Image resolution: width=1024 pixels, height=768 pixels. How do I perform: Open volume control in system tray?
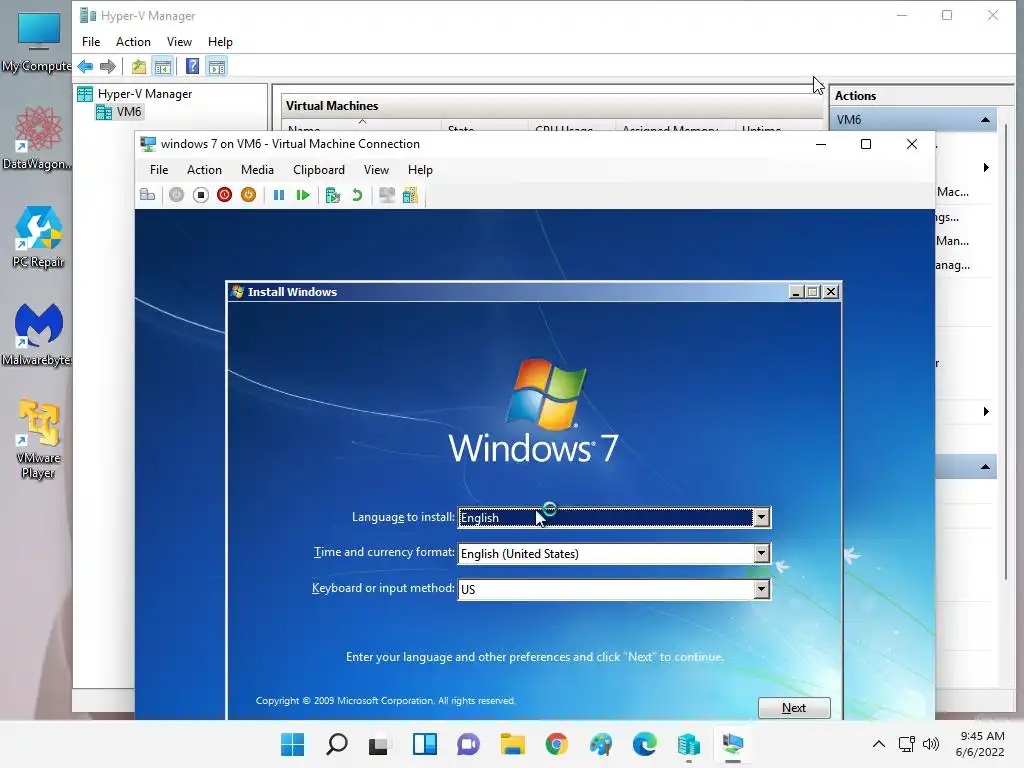pyautogui.click(x=931, y=744)
